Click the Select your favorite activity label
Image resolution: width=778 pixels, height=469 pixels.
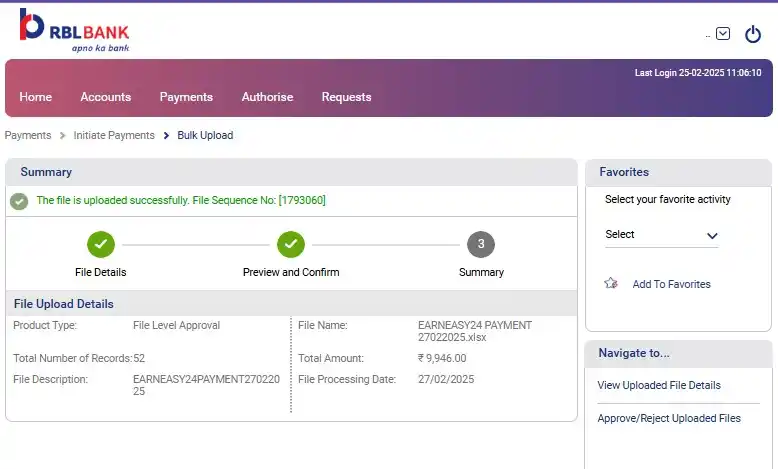667,199
